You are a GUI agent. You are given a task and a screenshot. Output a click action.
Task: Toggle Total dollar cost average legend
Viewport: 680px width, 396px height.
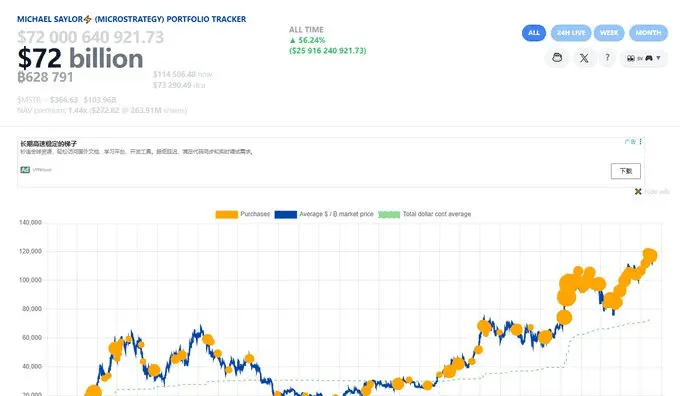(x=425, y=214)
